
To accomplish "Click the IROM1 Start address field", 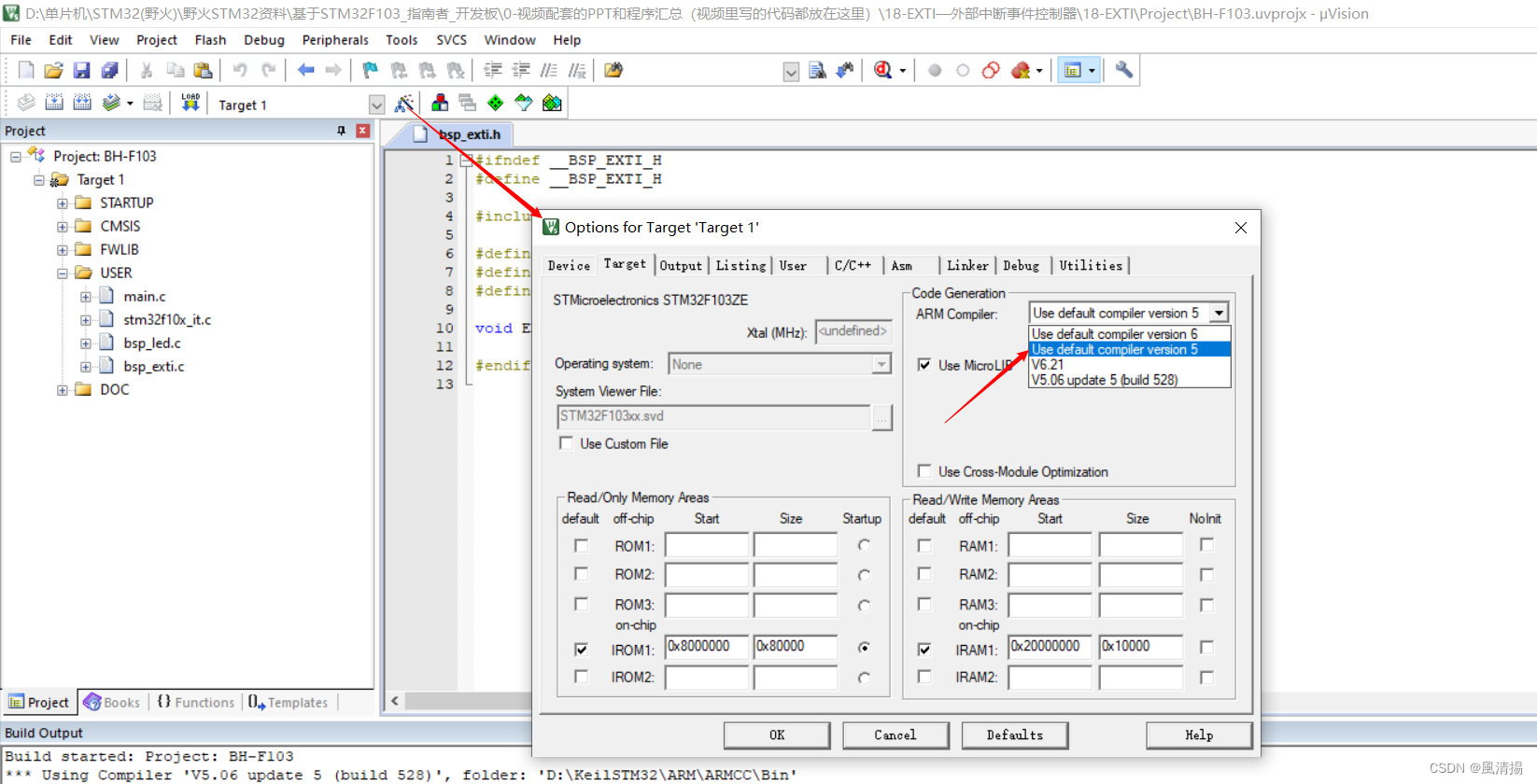I will (707, 647).
